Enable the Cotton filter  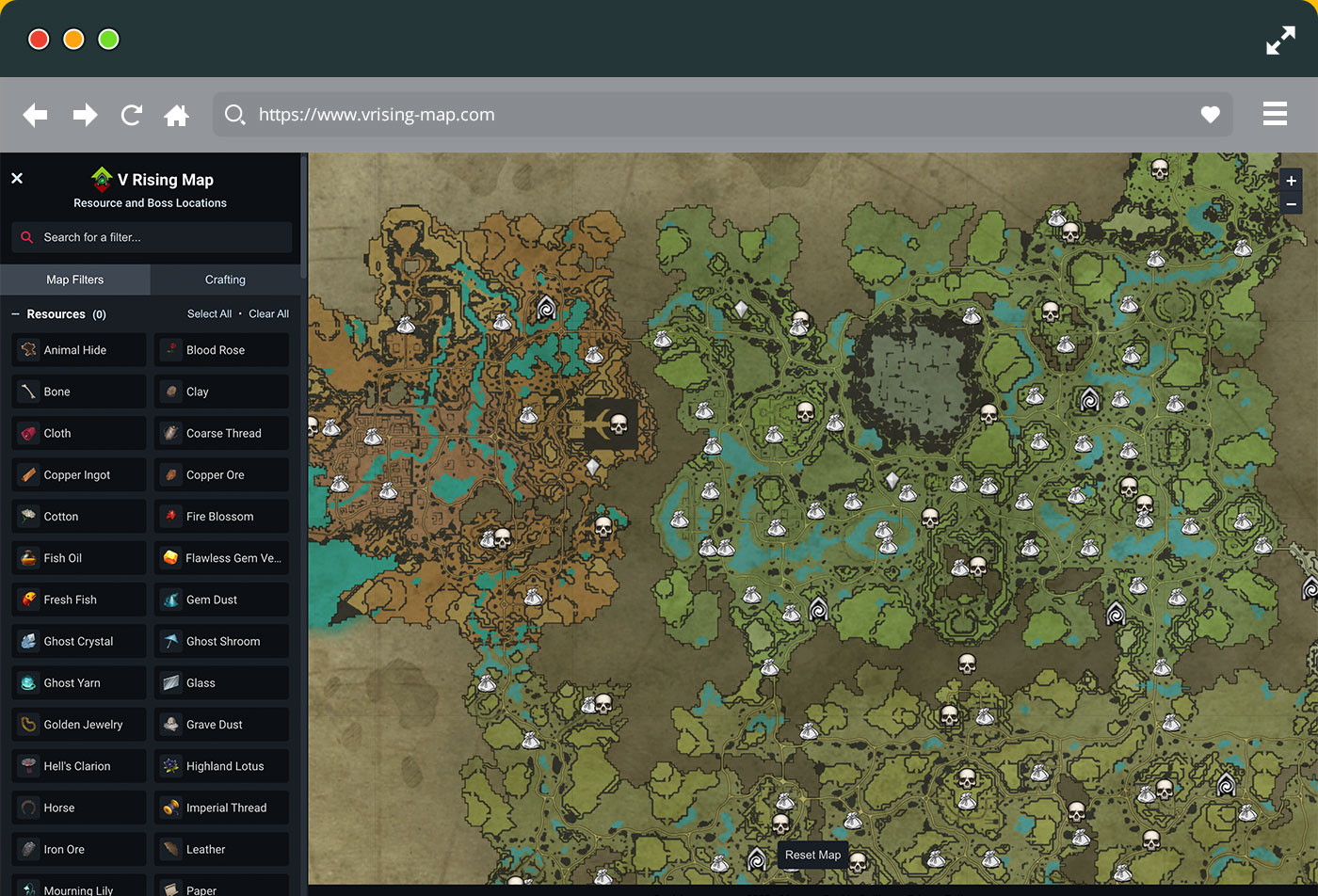point(79,517)
